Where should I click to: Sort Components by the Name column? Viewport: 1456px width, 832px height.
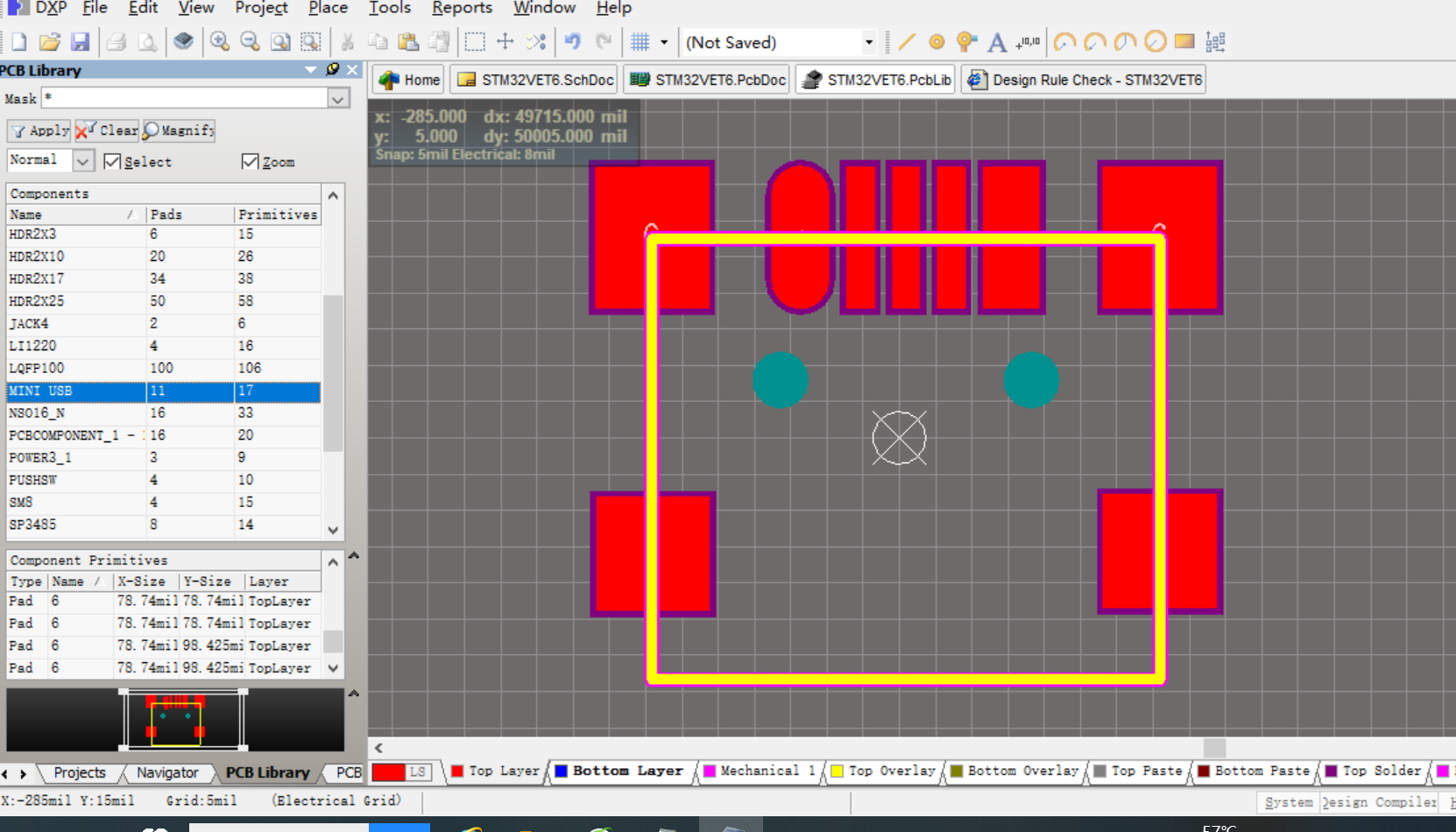point(75,215)
